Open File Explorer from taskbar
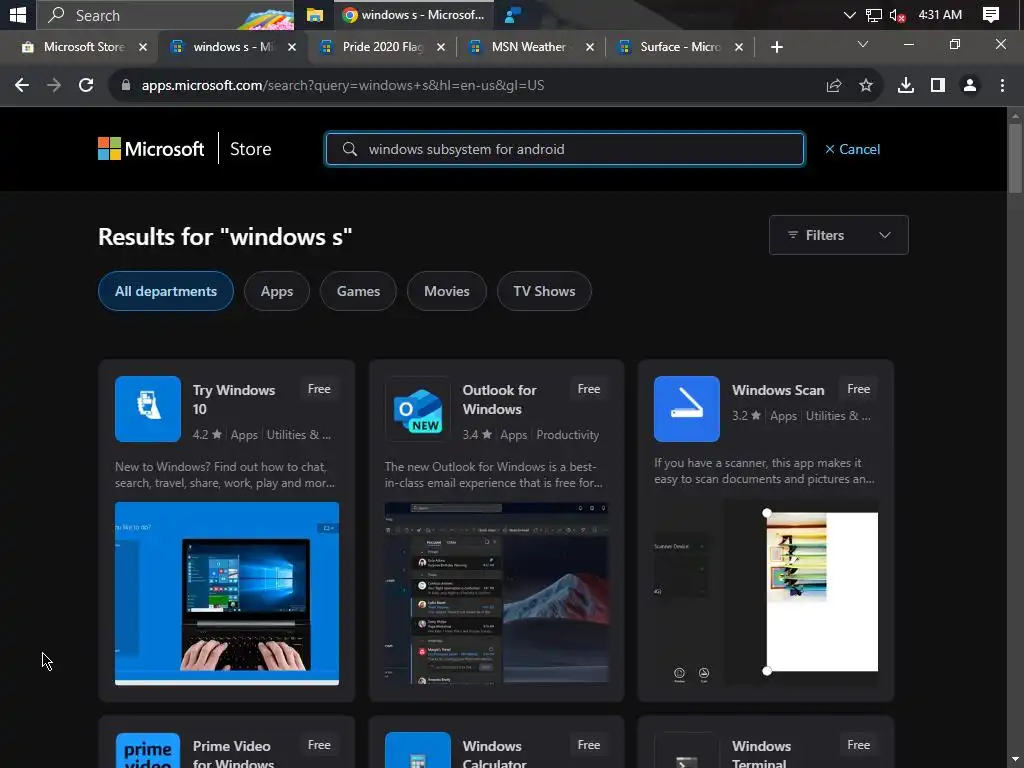This screenshot has width=1024, height=768. pyautogui.click(x=315, y=15)
